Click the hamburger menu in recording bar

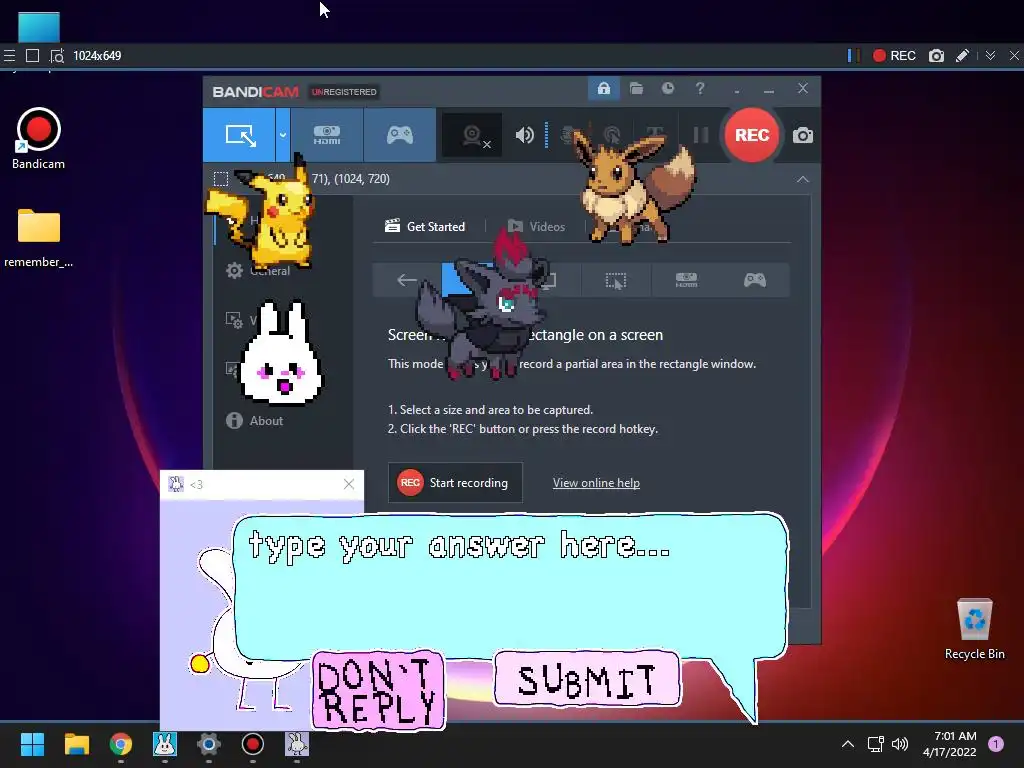pos(9,56)
